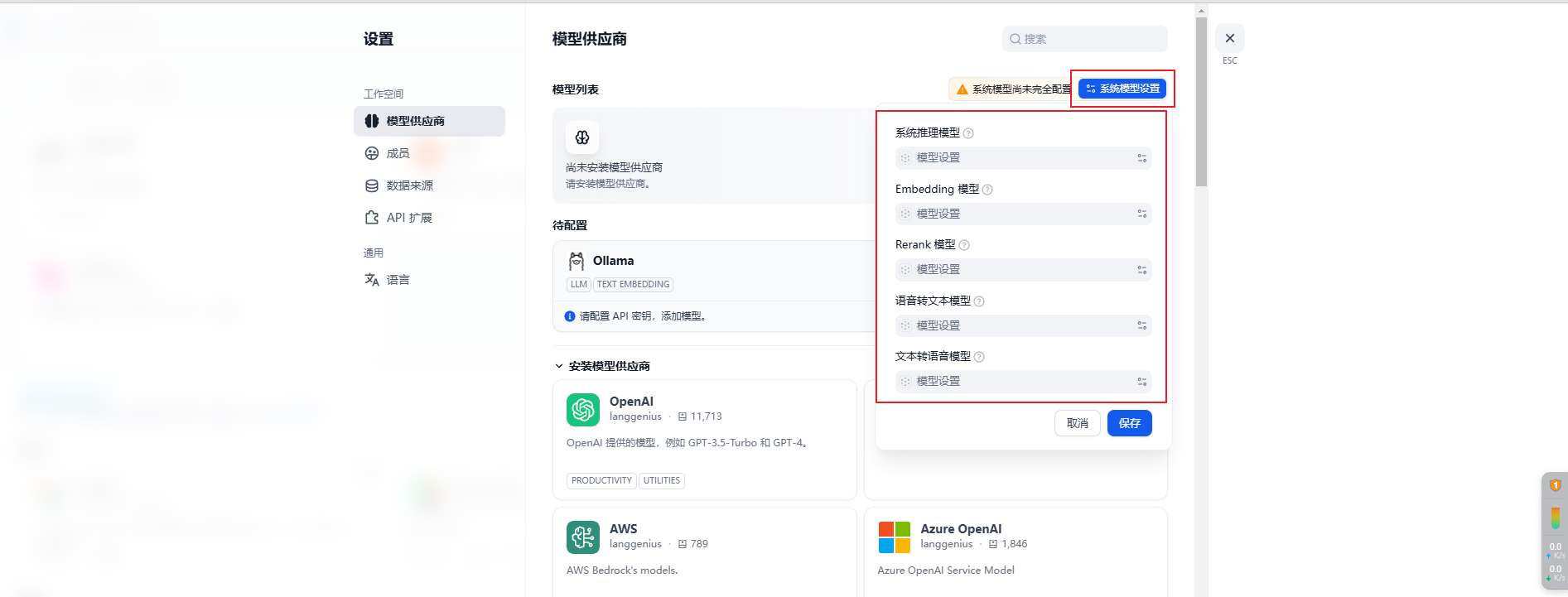The image size is (1568, 597).
Task: Click the Ollama llama icon
Action: tap(577, 262)
